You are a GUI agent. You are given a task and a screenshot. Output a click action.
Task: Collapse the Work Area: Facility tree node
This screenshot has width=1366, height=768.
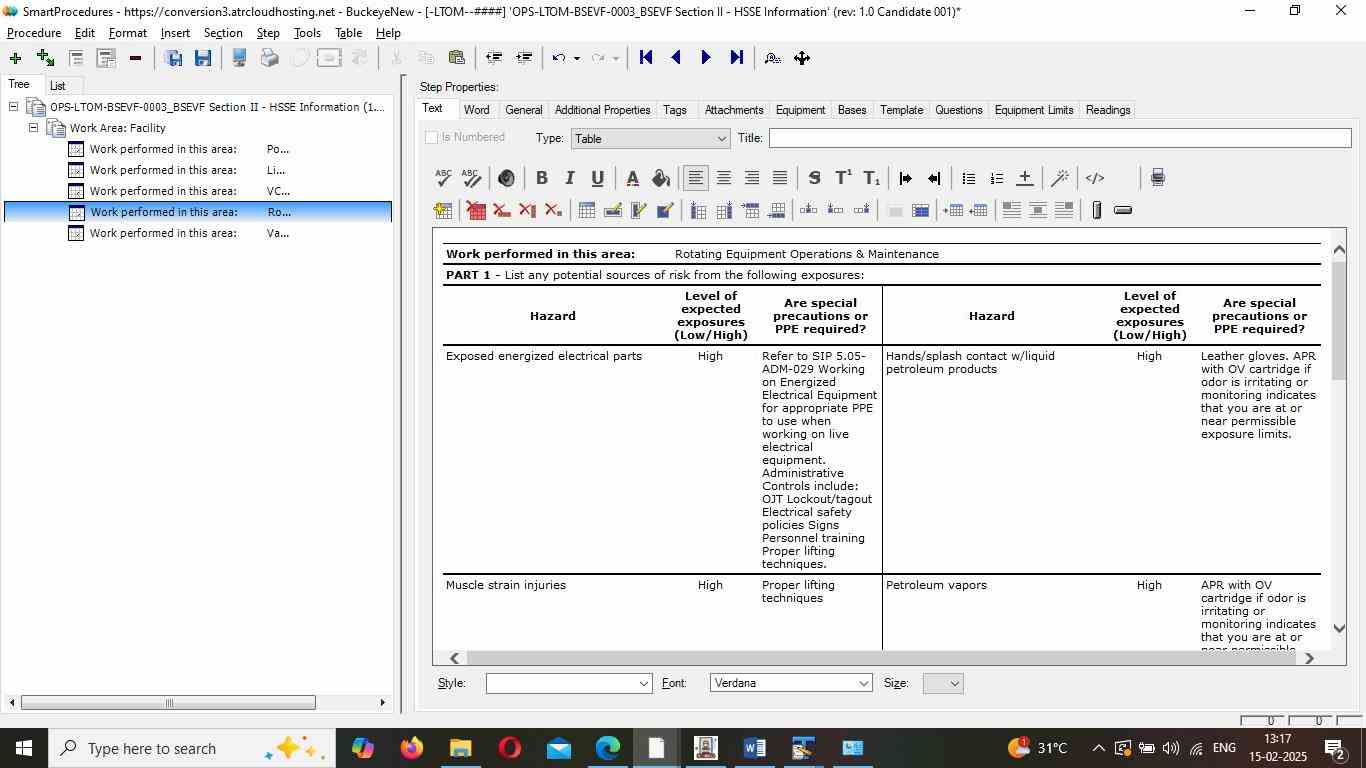coord(33,128)
